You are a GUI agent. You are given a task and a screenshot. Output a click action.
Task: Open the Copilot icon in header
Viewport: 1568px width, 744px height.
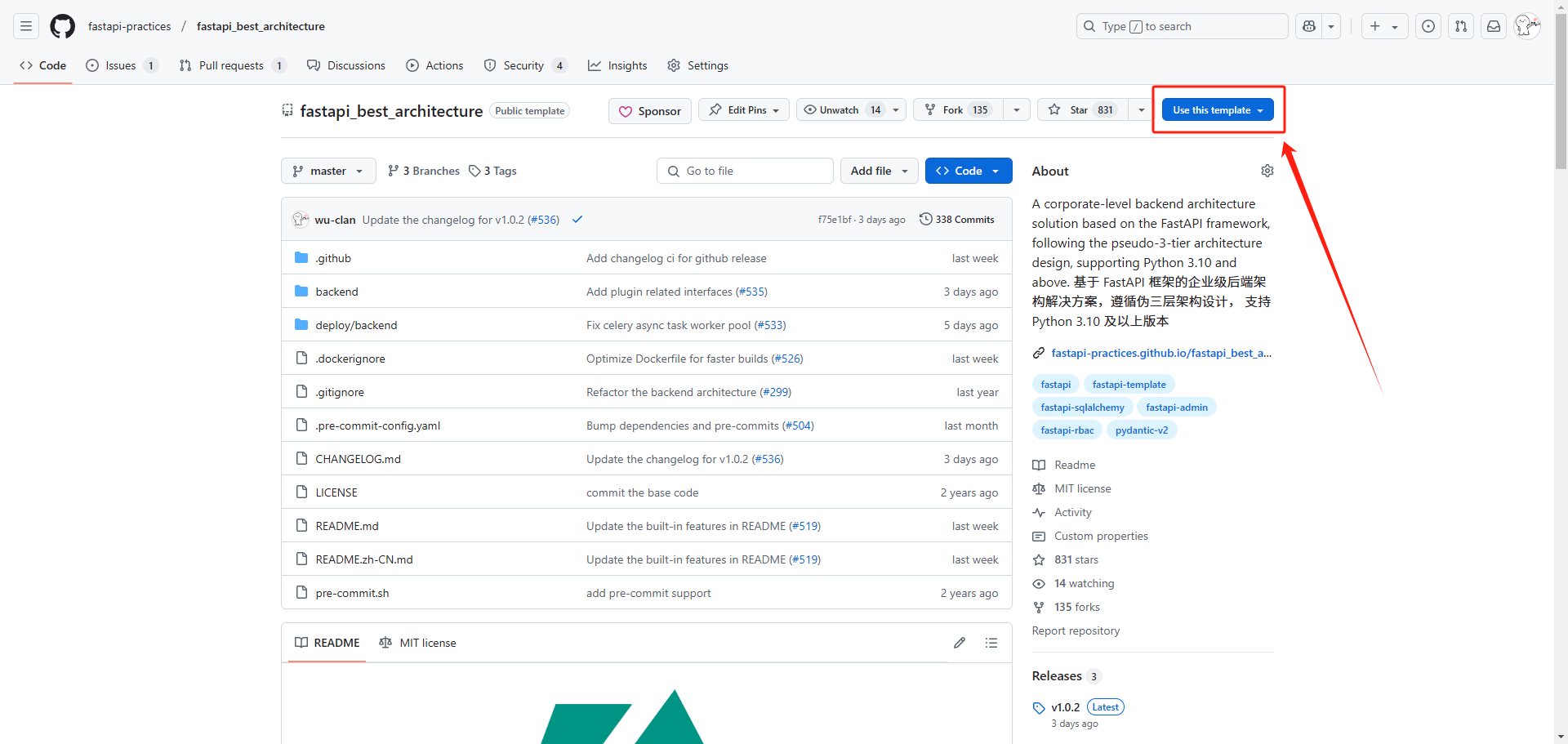1309,26
